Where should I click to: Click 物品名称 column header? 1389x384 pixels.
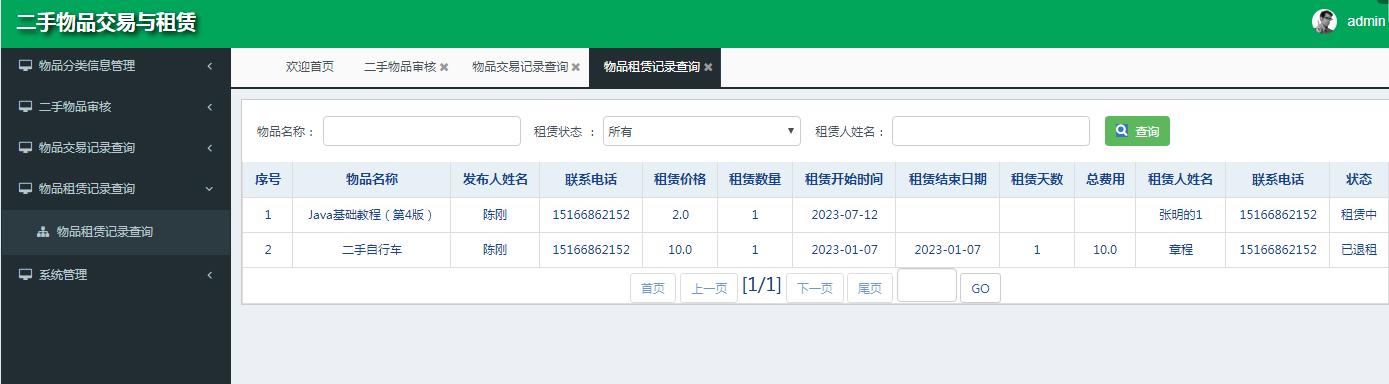(x=372, y=180)
